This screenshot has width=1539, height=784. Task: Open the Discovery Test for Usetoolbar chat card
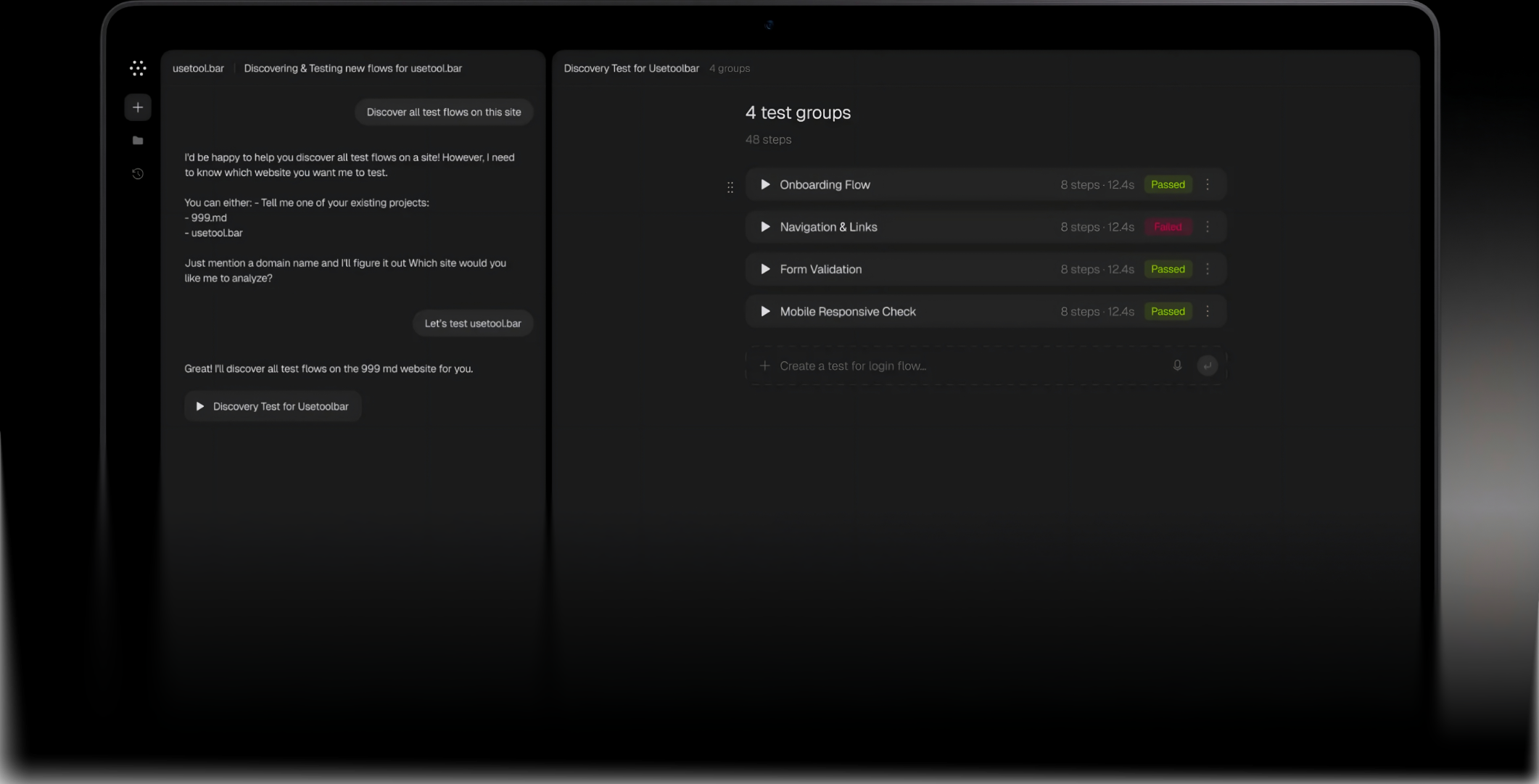pyautogui.click(x=273, y=406)
